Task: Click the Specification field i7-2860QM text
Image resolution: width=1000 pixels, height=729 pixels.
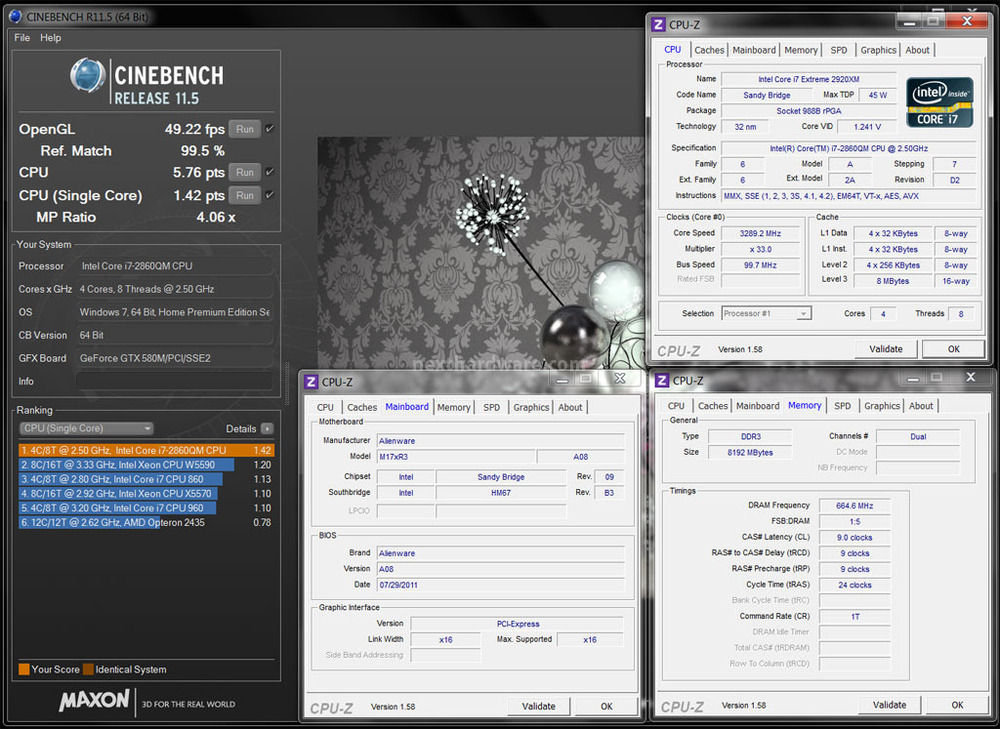Action: [x=848, y=148]
